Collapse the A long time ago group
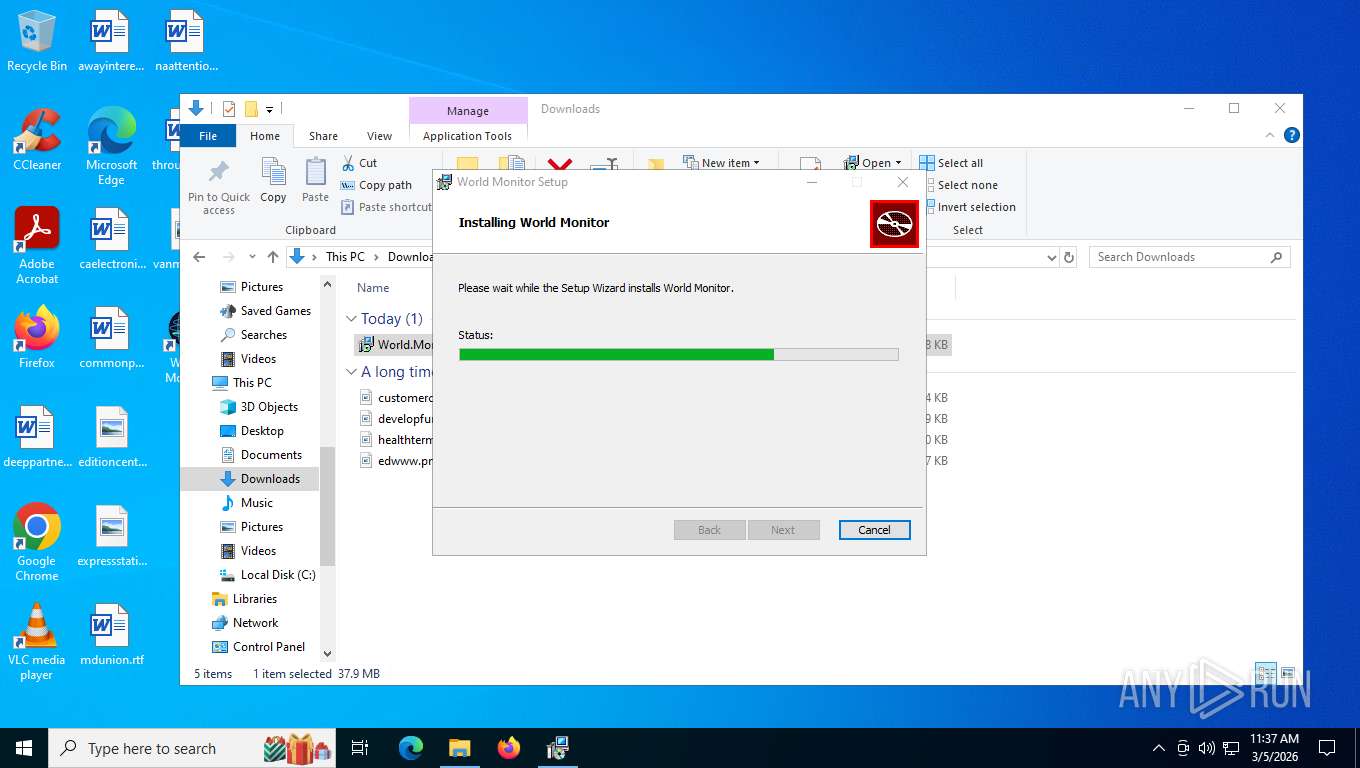The image size is (1360, 768). [x=351, y=372]
